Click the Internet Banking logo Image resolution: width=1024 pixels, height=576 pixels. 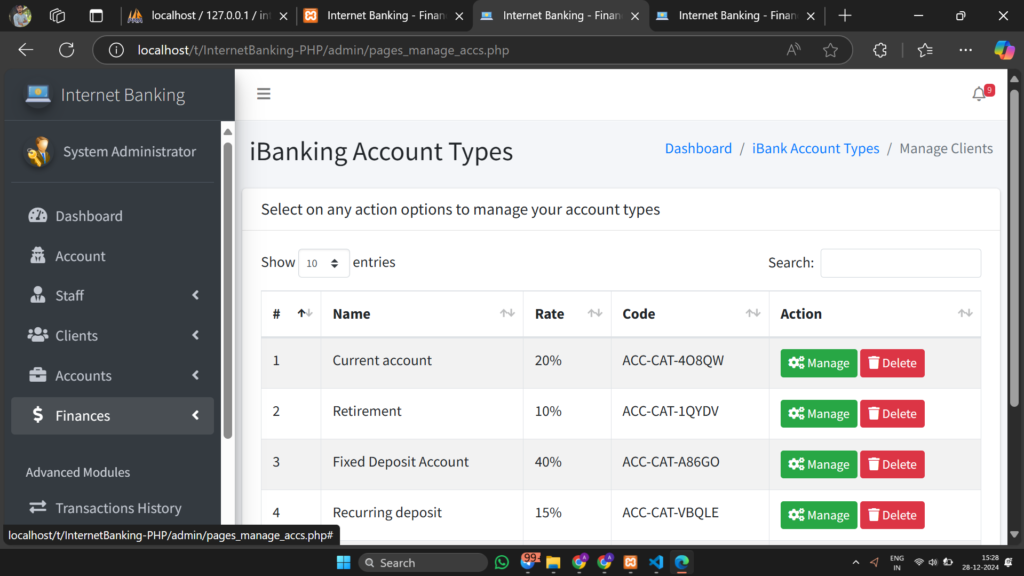point(37,95)
